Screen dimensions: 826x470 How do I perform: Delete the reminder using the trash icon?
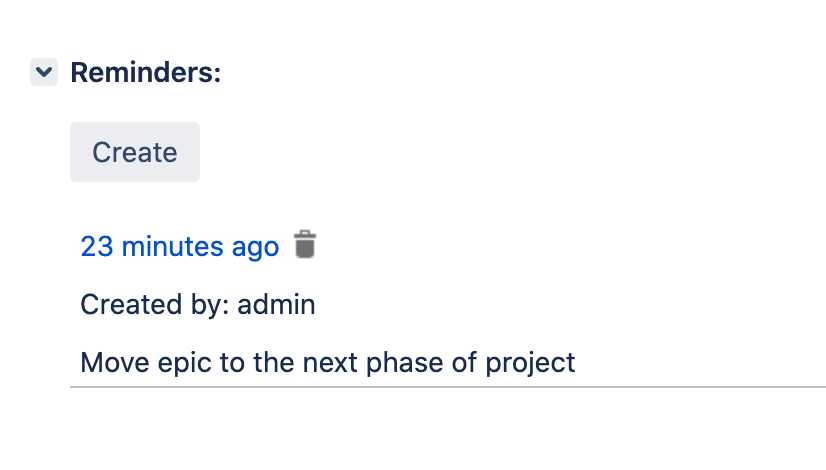click(x=305, y=245)
